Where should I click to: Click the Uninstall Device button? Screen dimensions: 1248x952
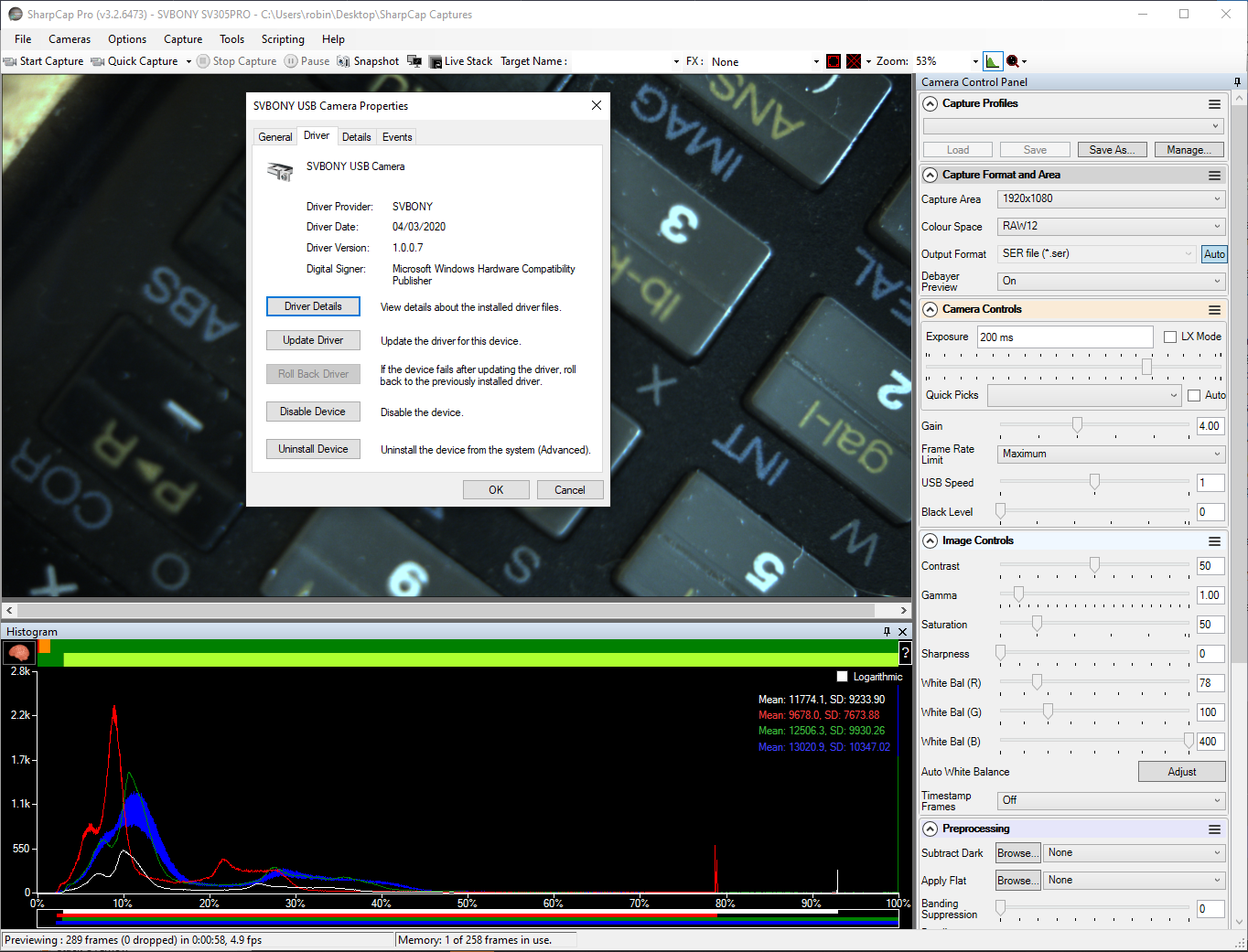tap(313, 449)
